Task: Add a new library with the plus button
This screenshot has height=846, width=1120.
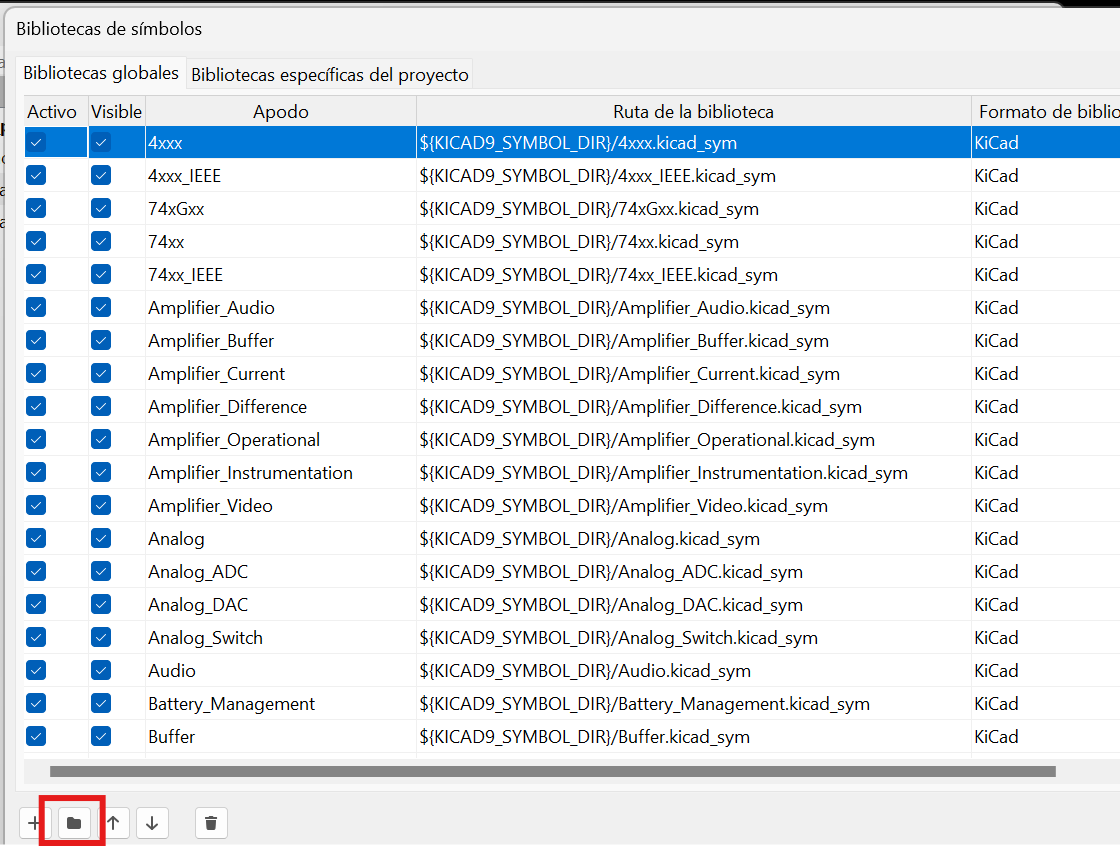Action: 34,823
